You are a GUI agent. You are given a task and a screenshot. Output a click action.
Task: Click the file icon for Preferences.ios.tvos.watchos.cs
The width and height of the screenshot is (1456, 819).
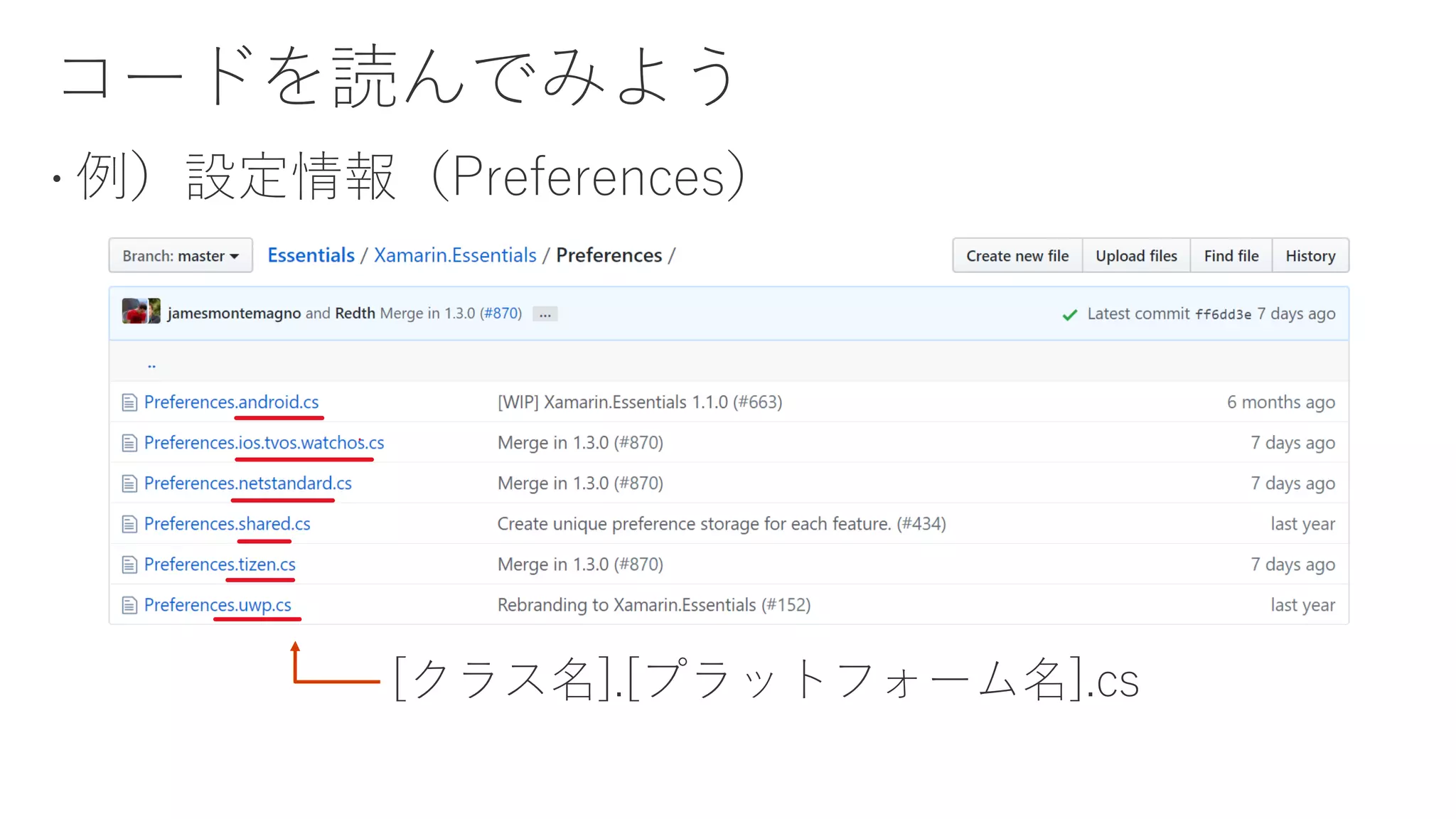pyautogui.click(x=129, y=443)
